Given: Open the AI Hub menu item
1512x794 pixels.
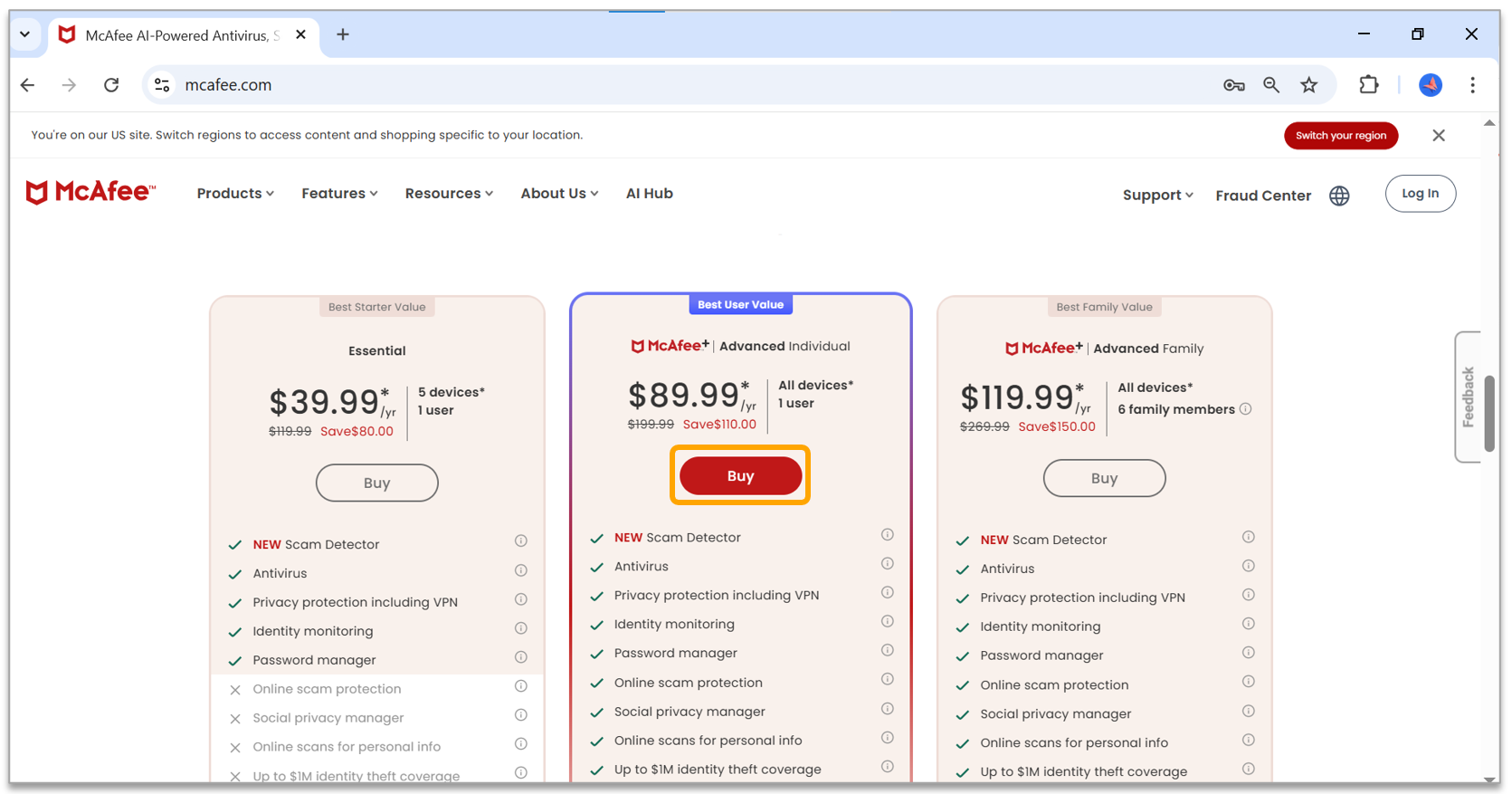Looking at the screenshot, I should click(x=649, y=194).
